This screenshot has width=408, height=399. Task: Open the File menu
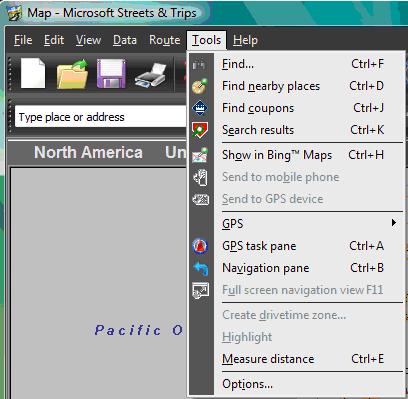[23, 40]
